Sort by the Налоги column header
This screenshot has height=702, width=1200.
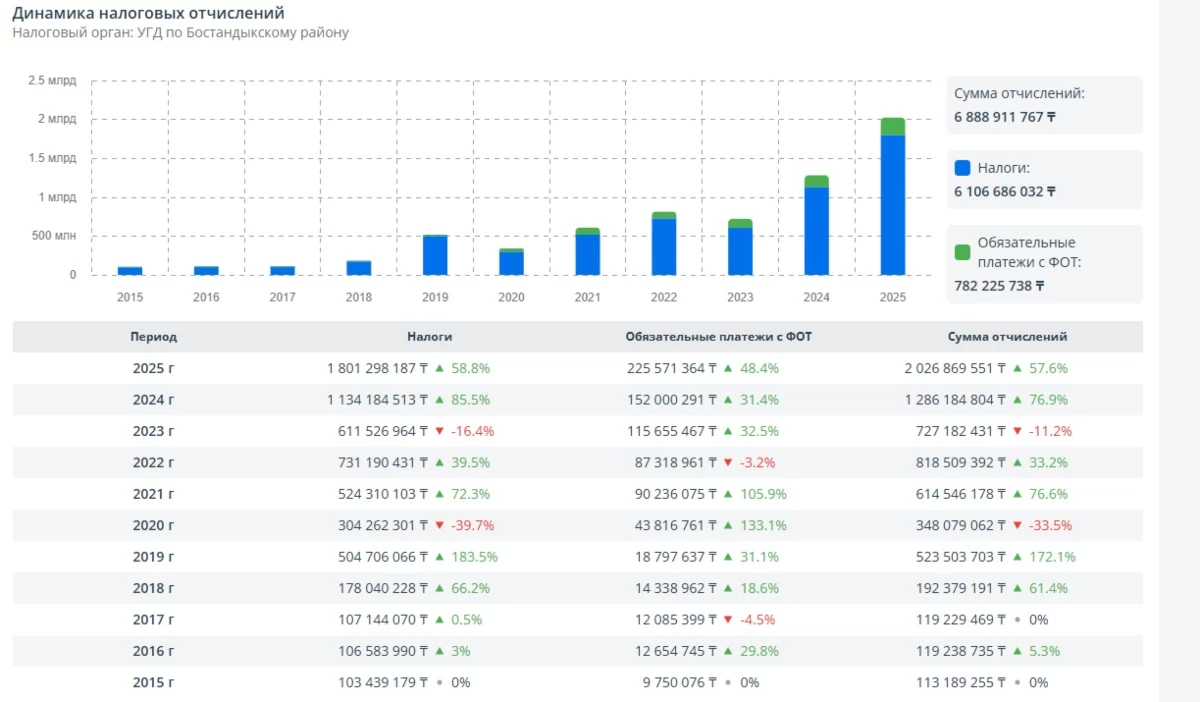tap(429, 337)
